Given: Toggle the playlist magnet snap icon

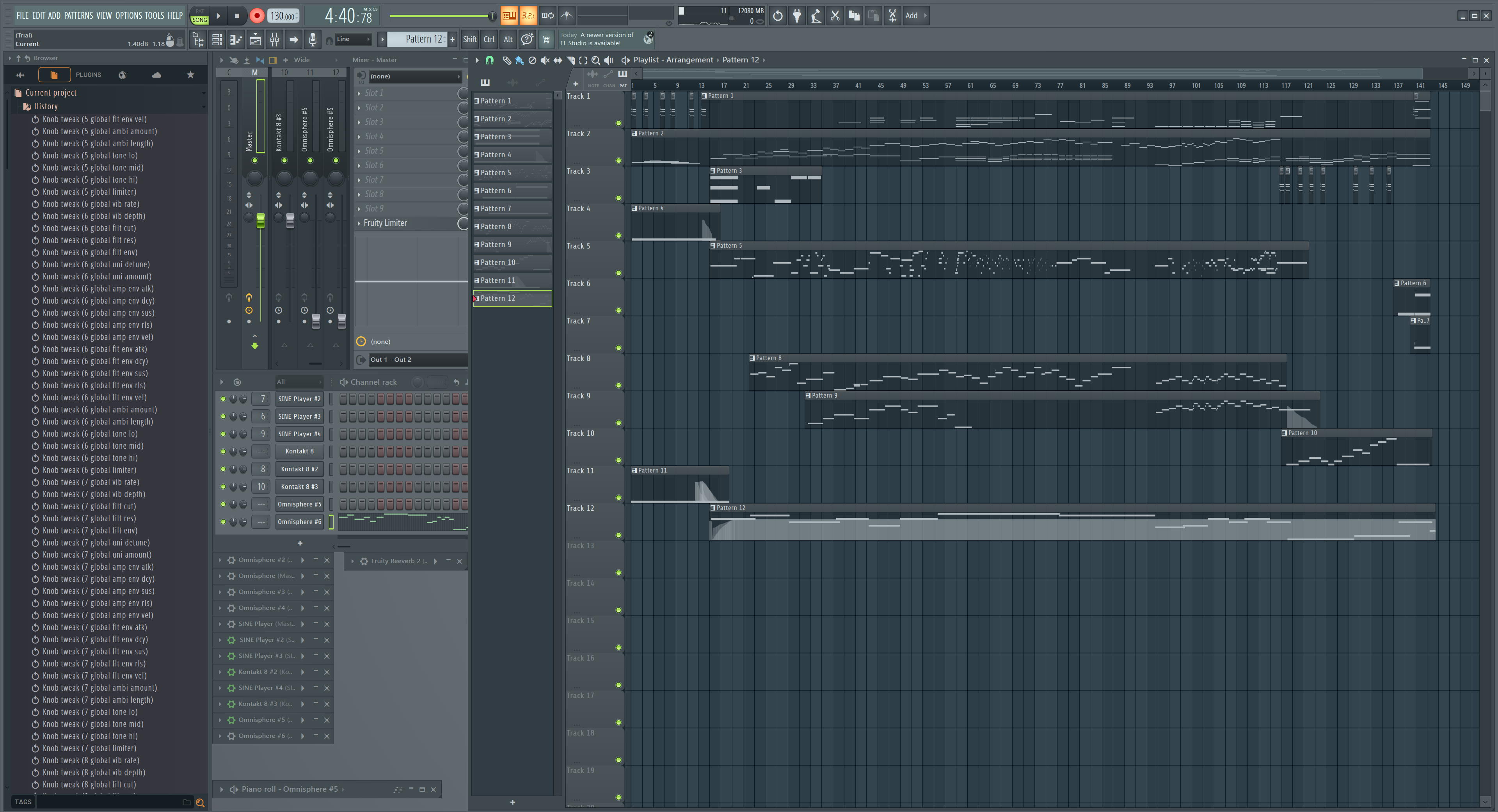Looking at the screenshot, I should tap(490, 60).
